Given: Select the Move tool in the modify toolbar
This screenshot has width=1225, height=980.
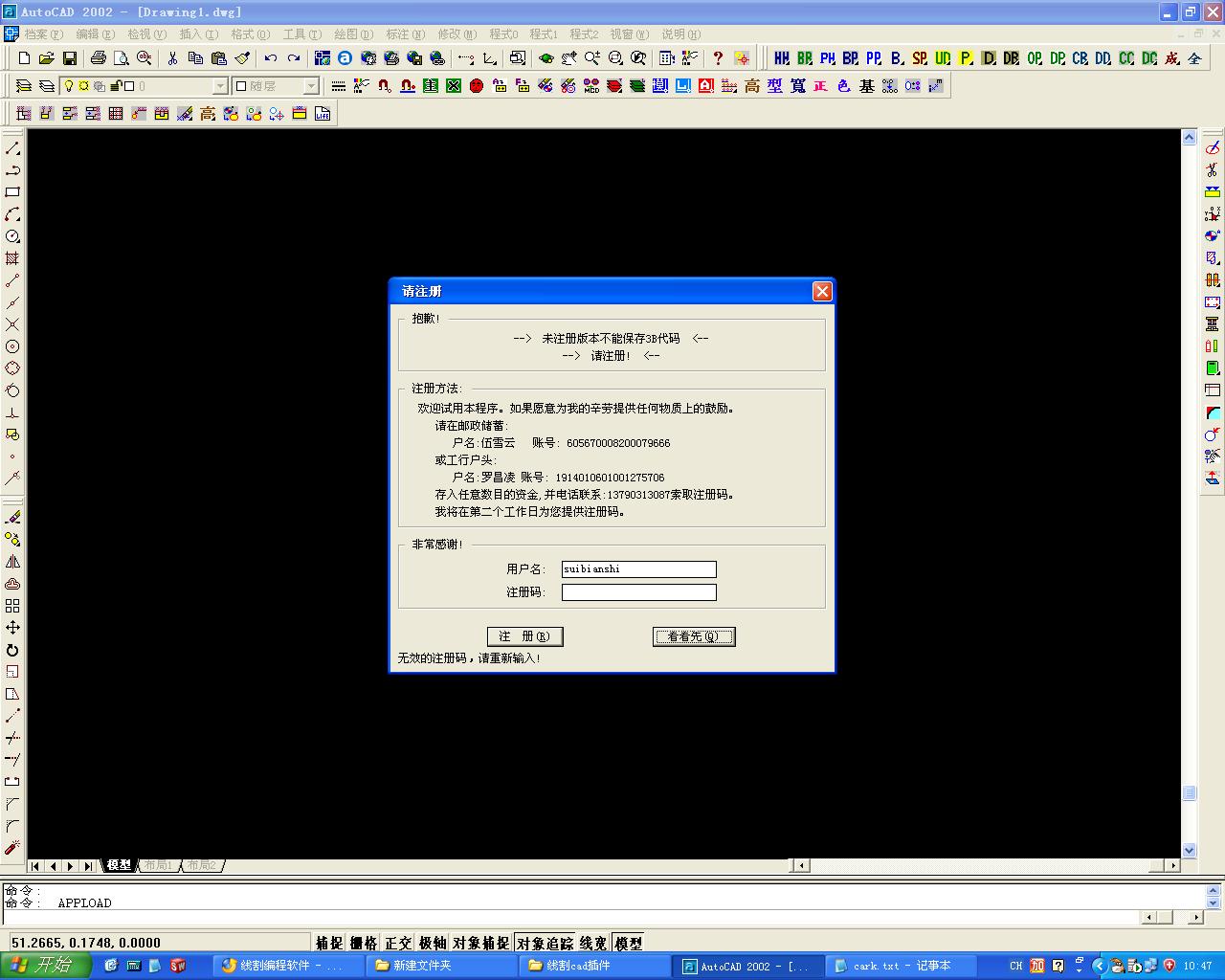Looking at the screenshot, I should [x=12, y=628].
